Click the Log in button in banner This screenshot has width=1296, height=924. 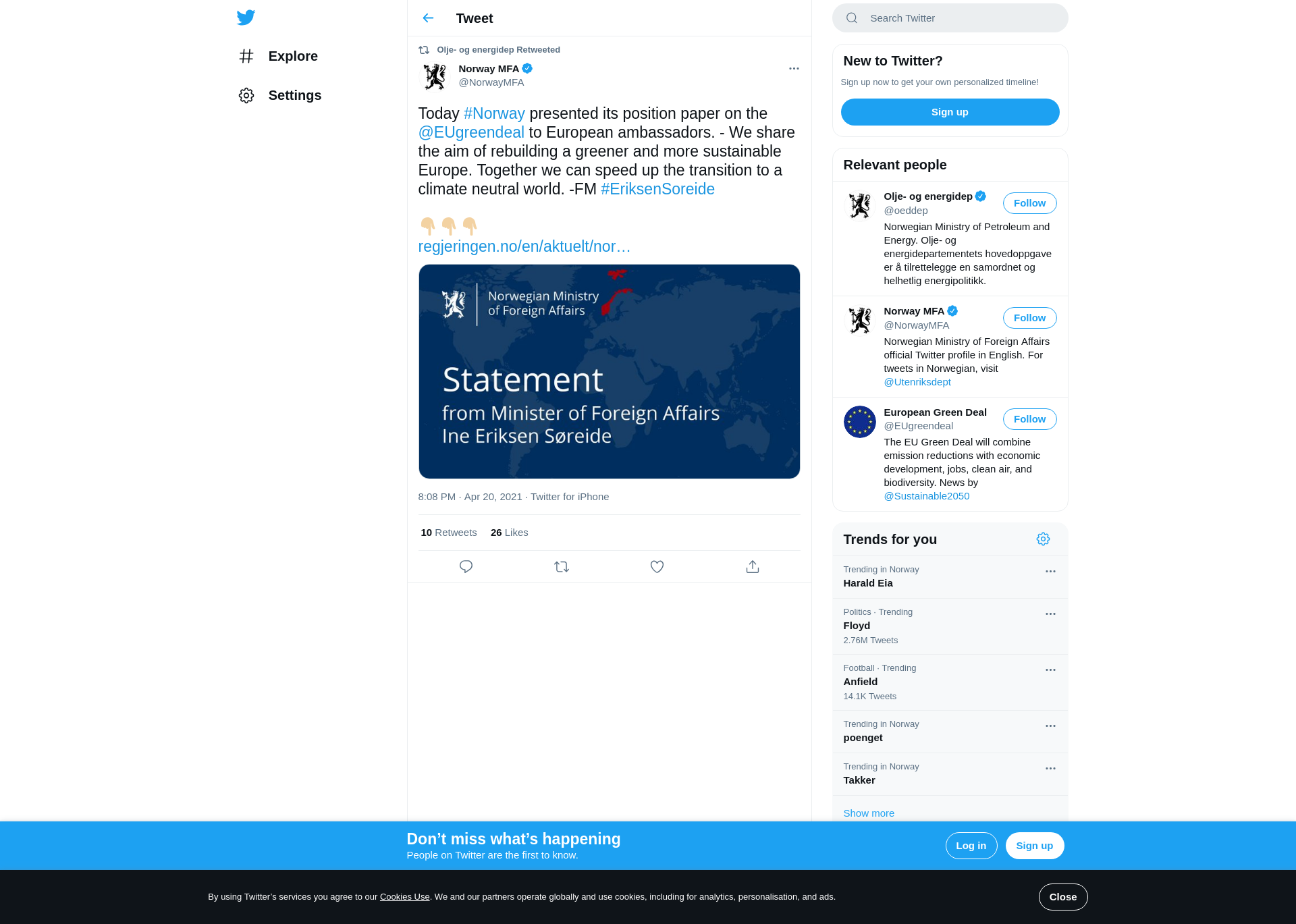[971, 846]
